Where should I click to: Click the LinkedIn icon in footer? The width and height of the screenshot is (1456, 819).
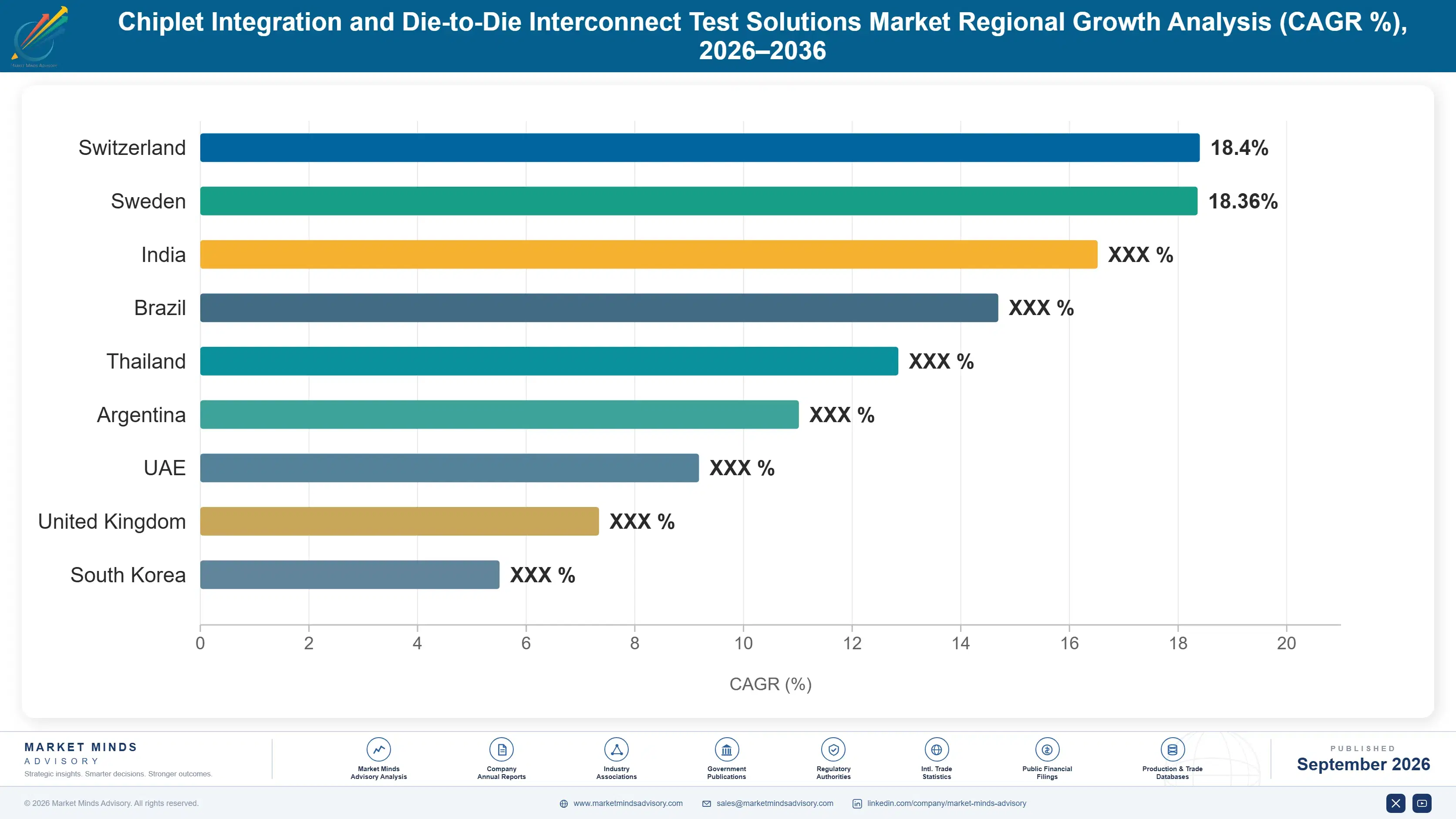pyautogui.click(x=857, y=804)
